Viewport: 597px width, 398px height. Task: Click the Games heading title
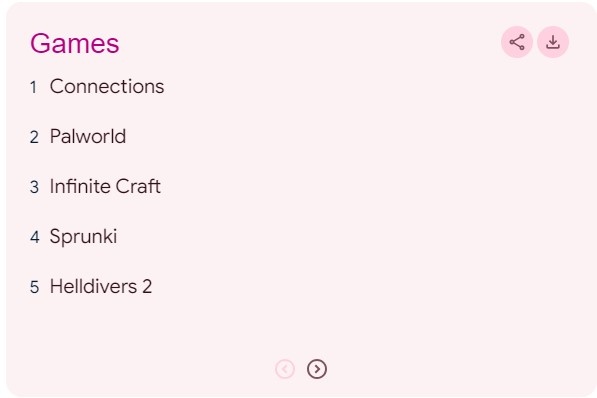click(75, 43)
